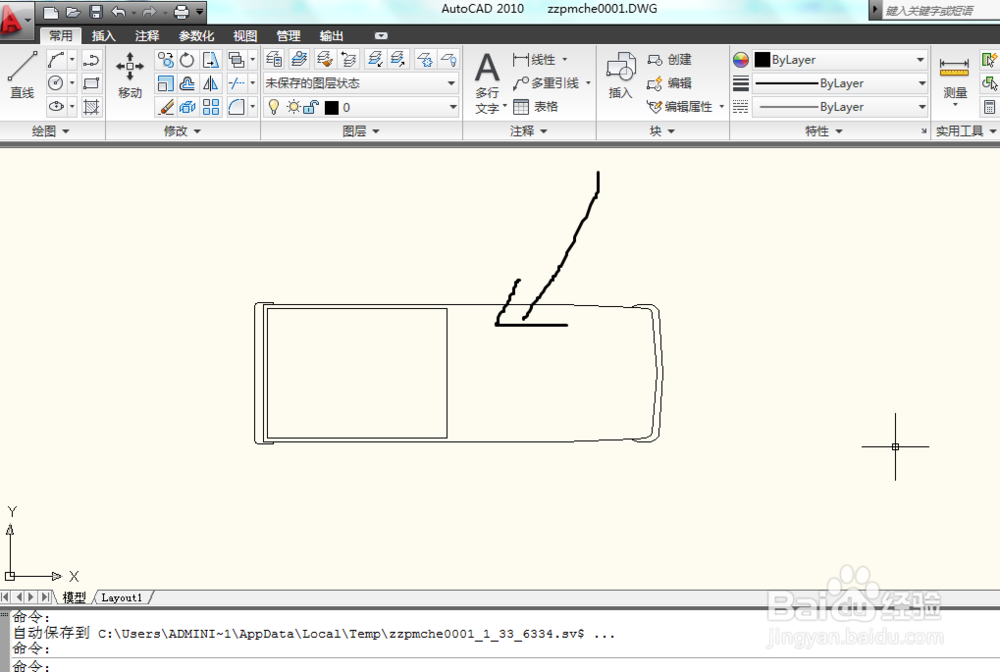Toggle layer 0 freeze sun icon
Image resolution: width=1000 pixels, height=672 pixels.
pyautogui.click(x=293, y=107)
